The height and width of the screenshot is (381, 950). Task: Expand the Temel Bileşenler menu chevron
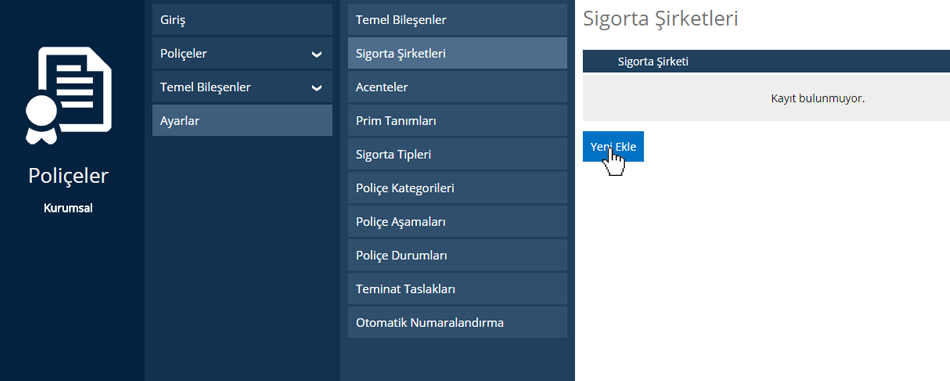coord(316,88)
